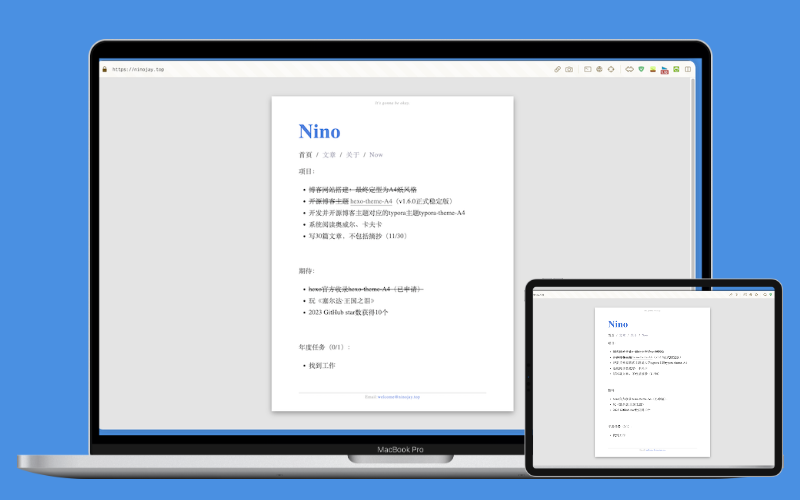Click the window panel icon in toolbar
The width and height of the screenshot is (800, 500).
587,69
